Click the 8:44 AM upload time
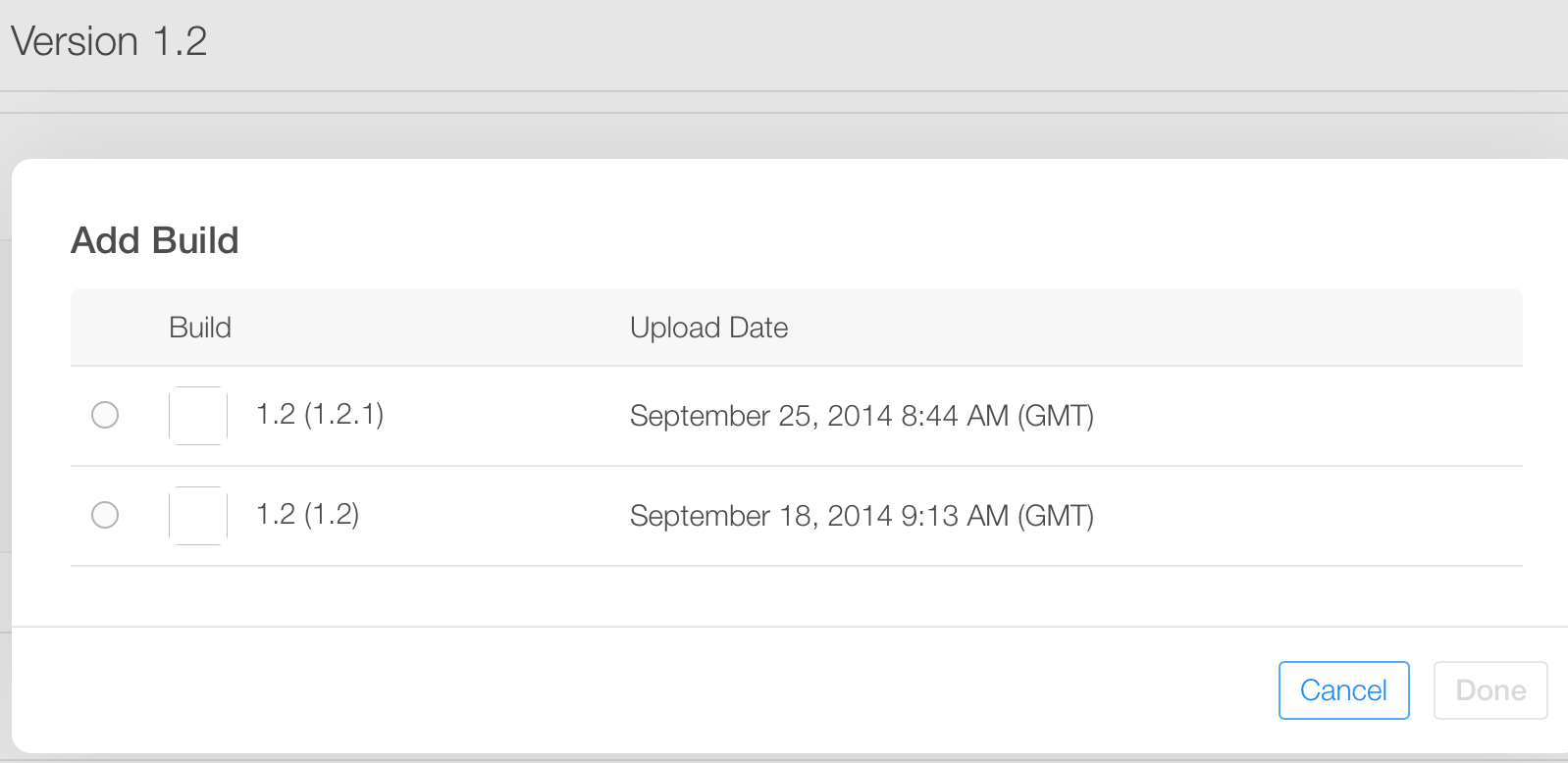The height and width of the screenshot is (763, 1568). pos(954,416)
